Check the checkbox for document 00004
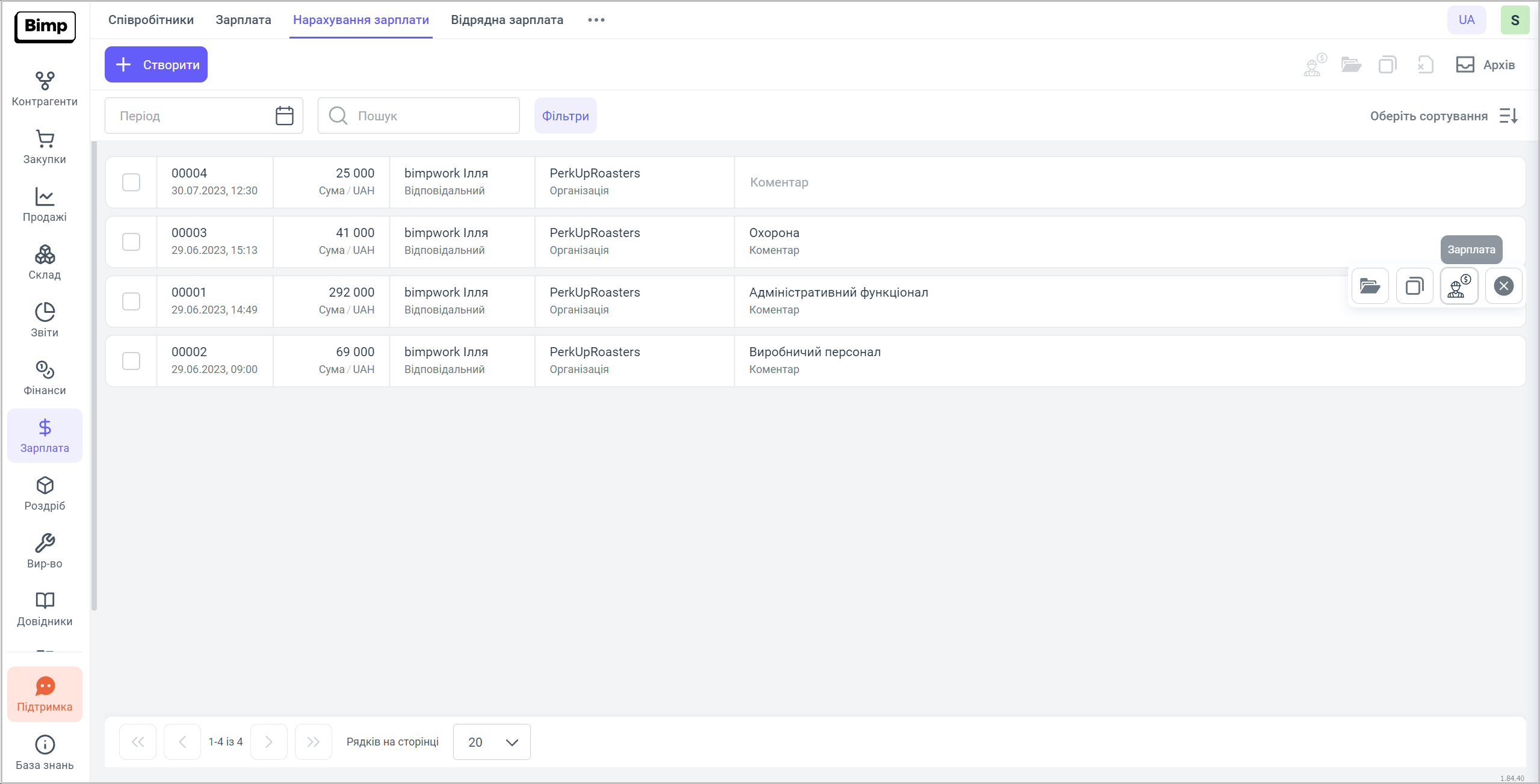Viewport: 1540px width, 784px height. point(131,182)
